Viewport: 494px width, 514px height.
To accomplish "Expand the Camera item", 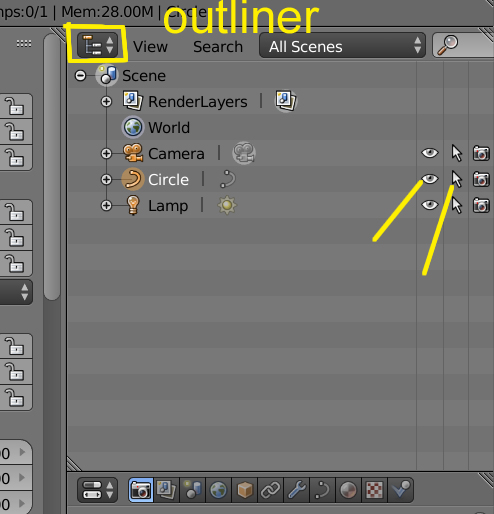I will [x=106, y=153].
